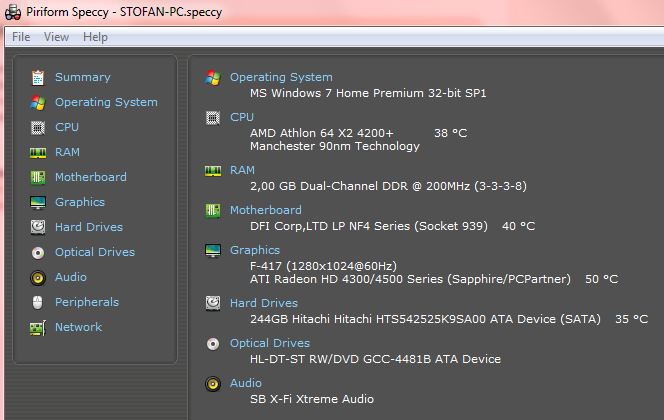This screenshot has height=420, width=664.
Task: Click the Optical Drives disc icon in sidebar
Action: click(x=38, y=252)
